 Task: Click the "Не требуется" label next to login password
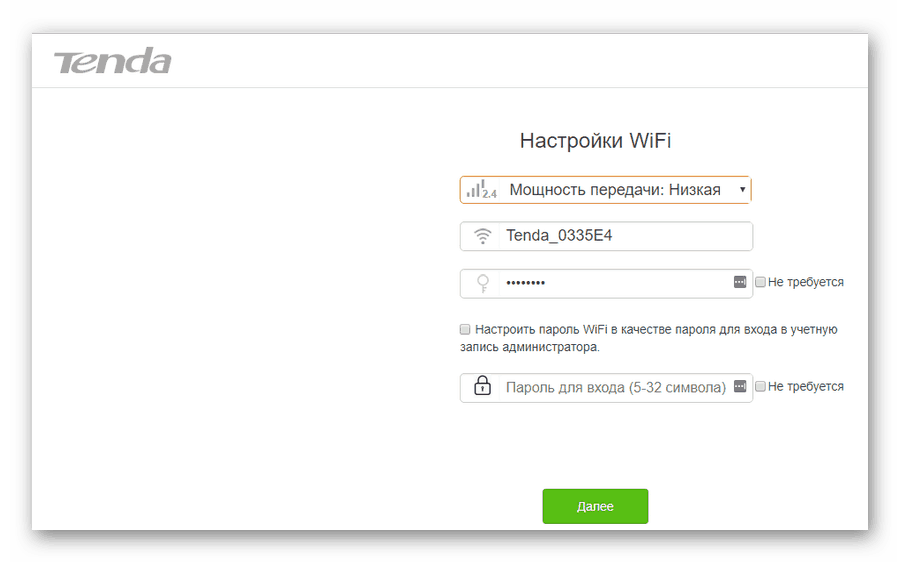tap(806, 387)
